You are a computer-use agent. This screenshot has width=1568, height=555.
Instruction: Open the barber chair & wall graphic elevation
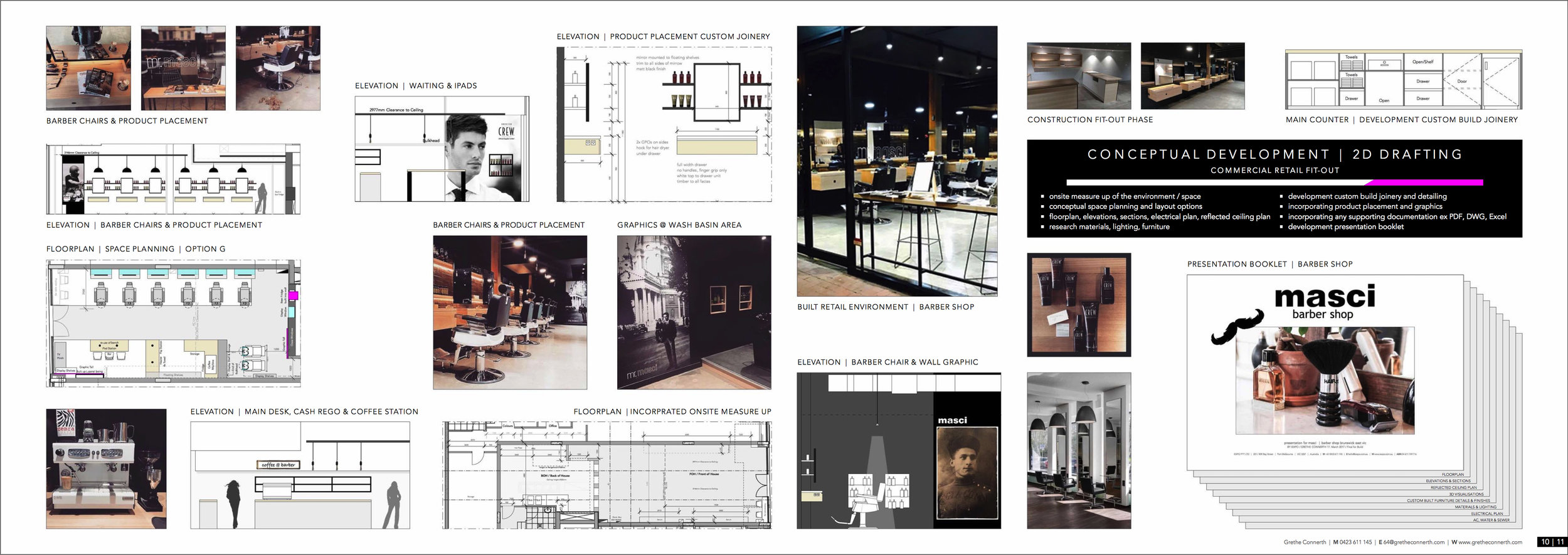(899, 451)
